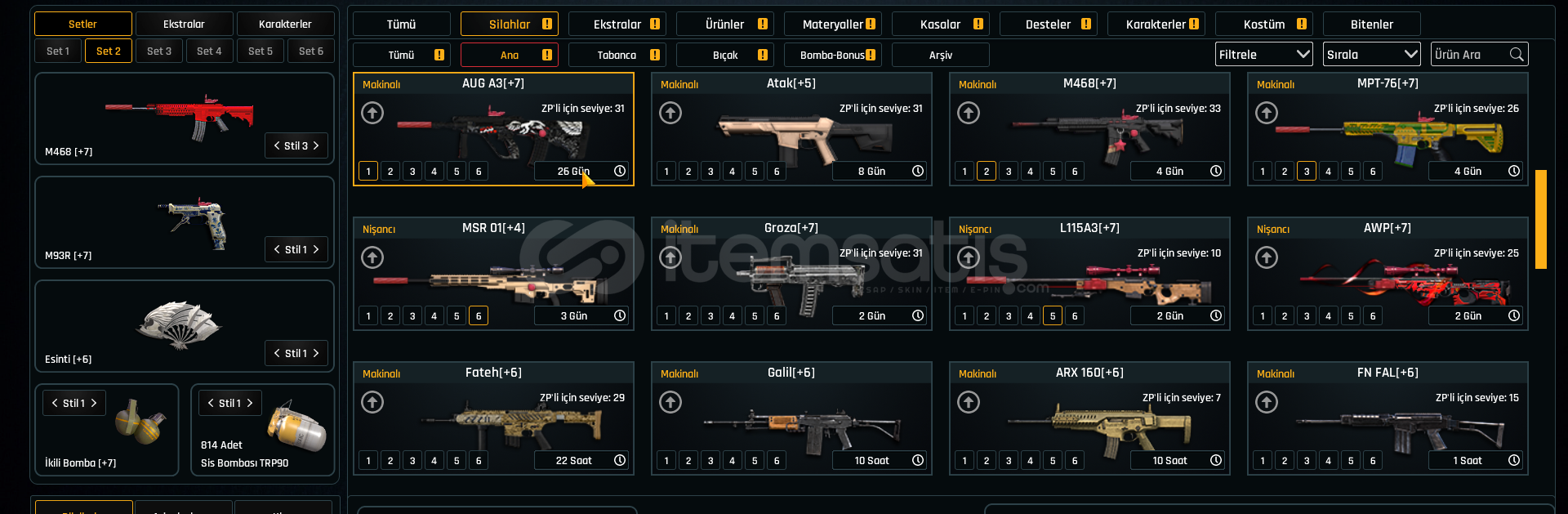Click the upgrade arrow icon on Groza
The width and height of the screenshot is (1568, 514).
point(670,257)
